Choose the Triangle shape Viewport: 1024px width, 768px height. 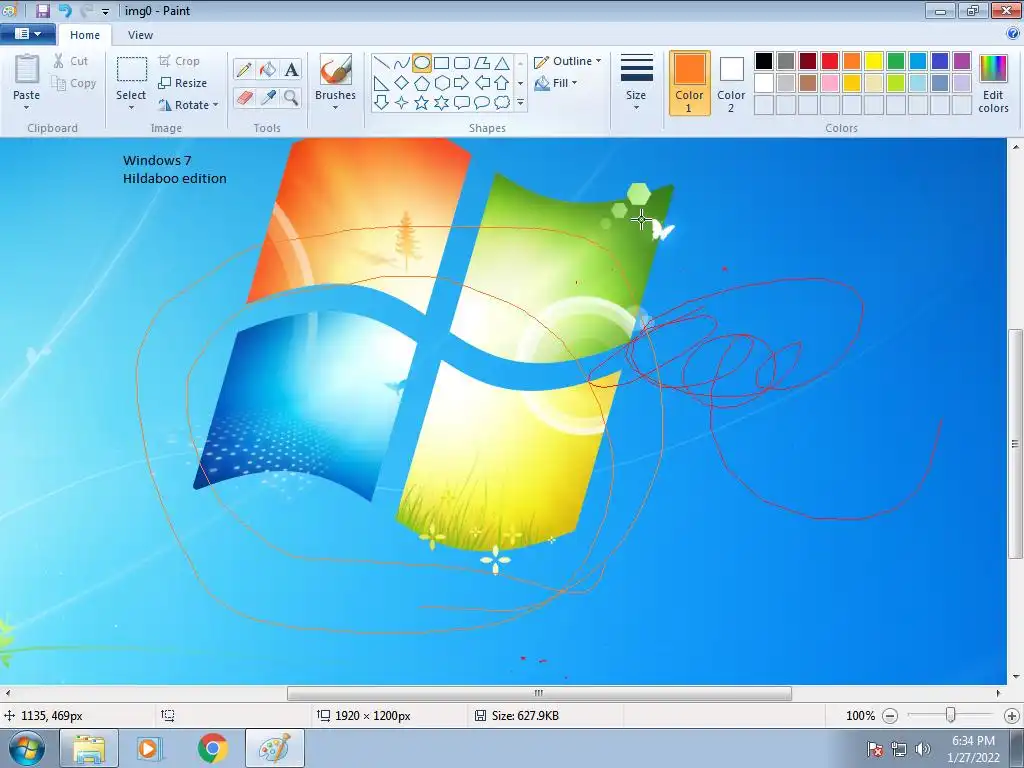point(502,63)
